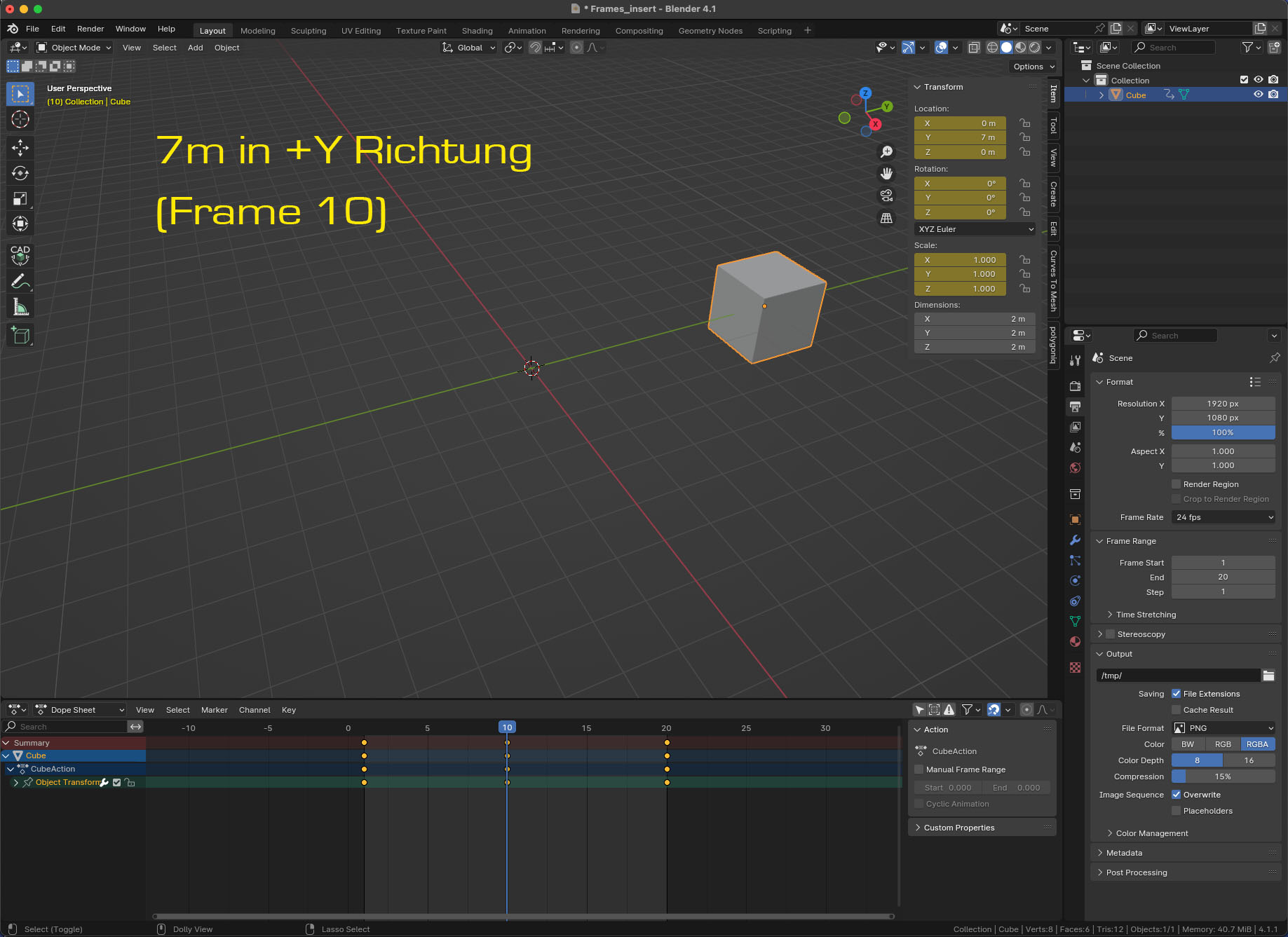The height and width of the screenshot is (937, 1288).
Task: Click the Location Y 7 m field
Action: pos(960,137)
